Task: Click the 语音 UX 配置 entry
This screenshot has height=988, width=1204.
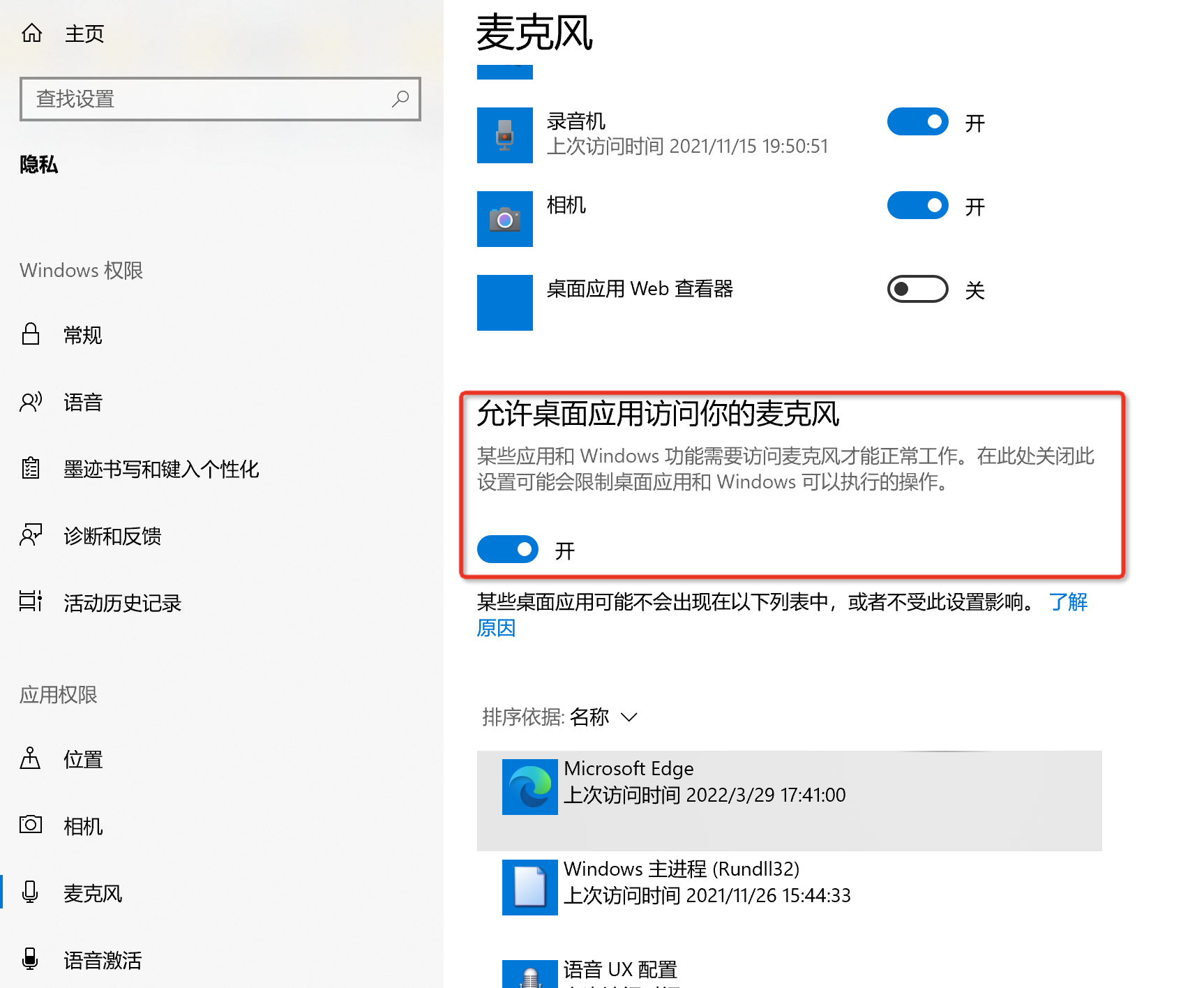Action: pyautogui.click(x=620, y=969)
